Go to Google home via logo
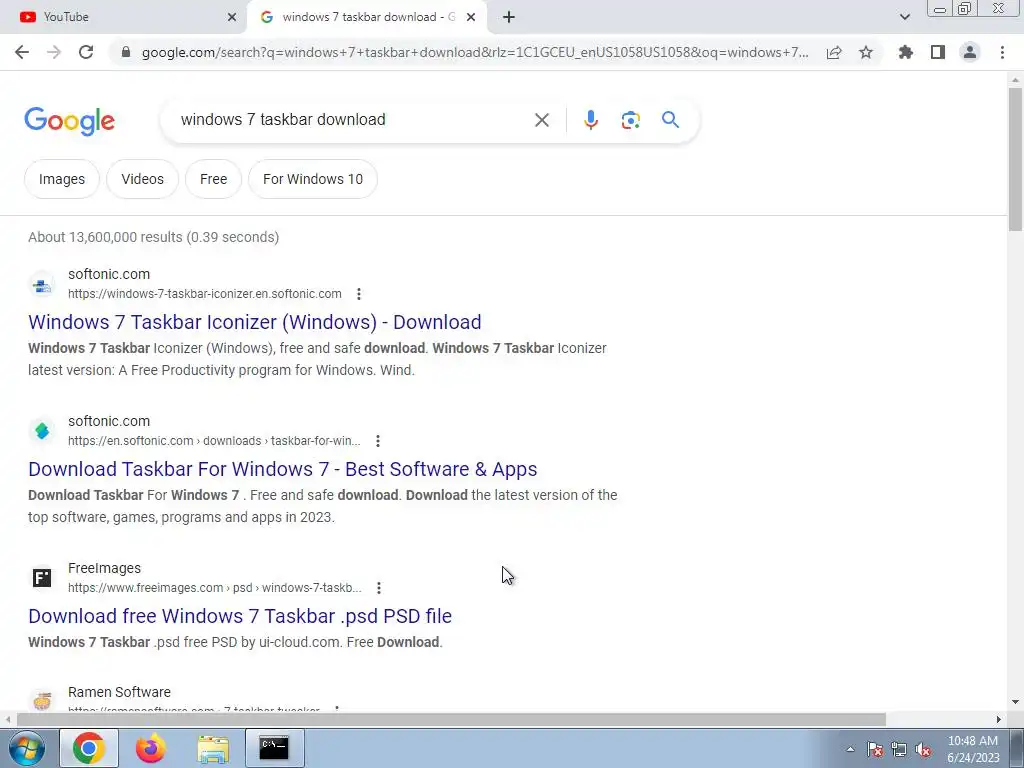Viewport: 1024px width, 768px height. tap(69, 121)
